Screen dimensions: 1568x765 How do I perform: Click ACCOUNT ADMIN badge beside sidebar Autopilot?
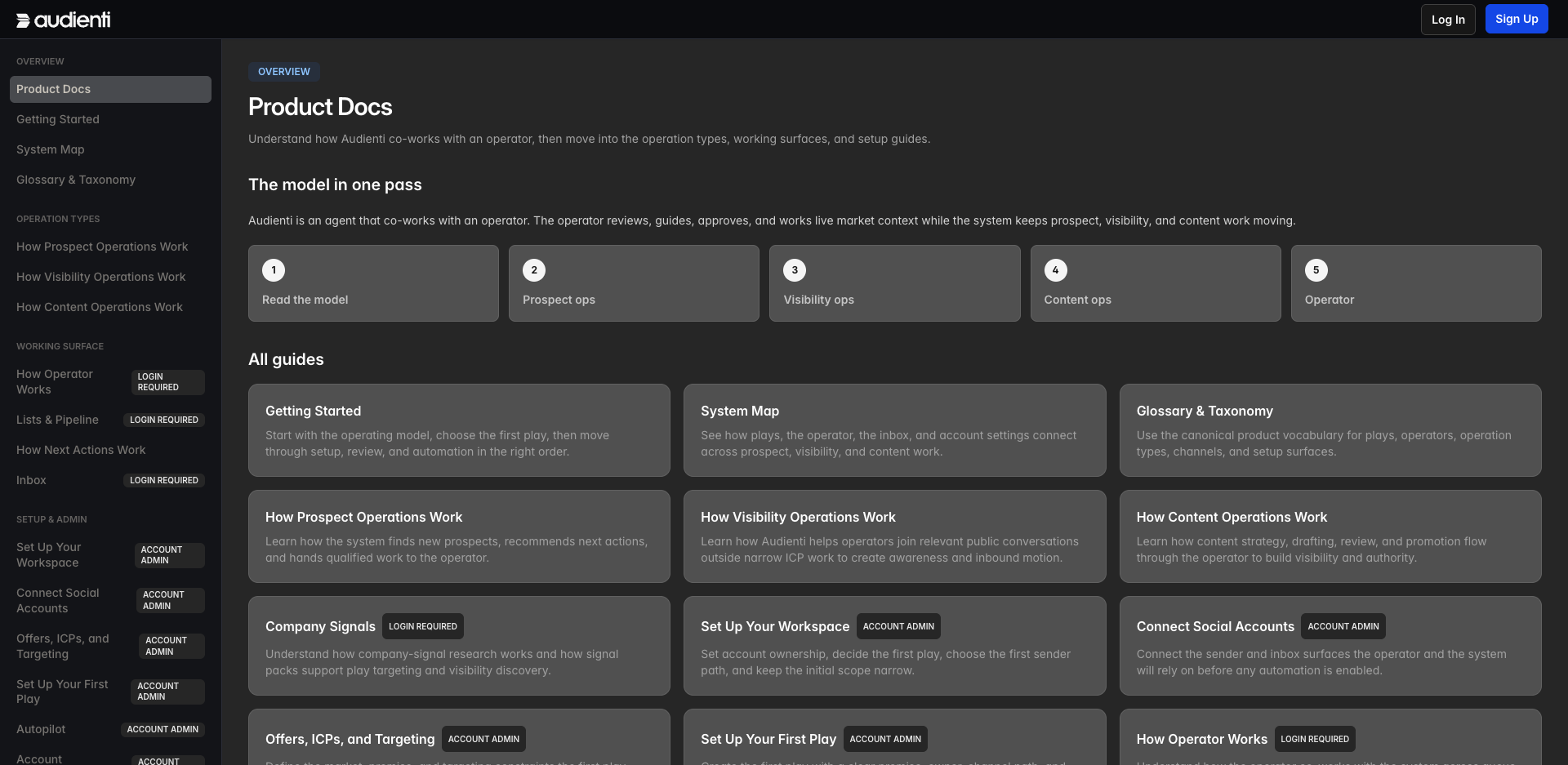163,729
